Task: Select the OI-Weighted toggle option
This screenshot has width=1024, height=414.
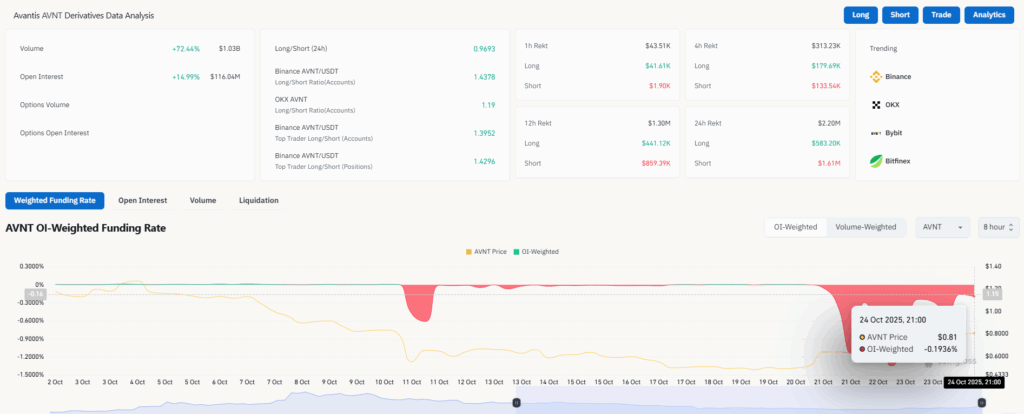Action: pyautogui.click(x=795, y=227)
